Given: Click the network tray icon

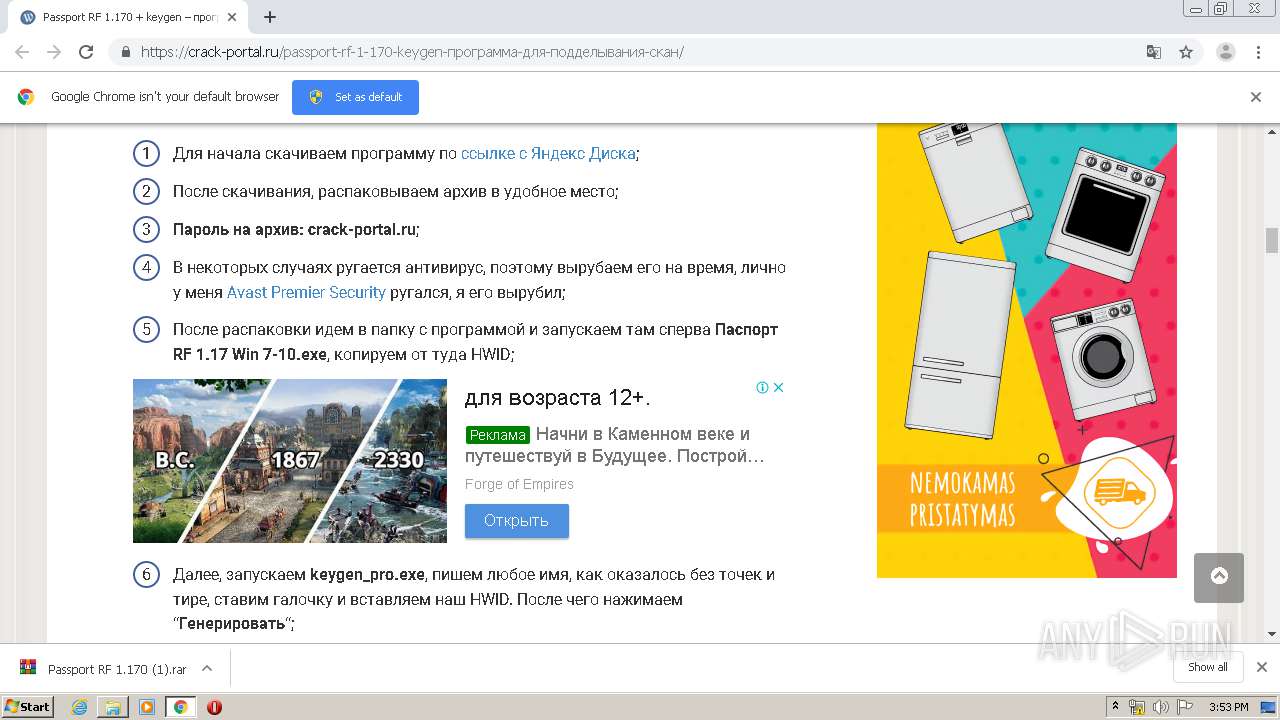Looking at the screenshot, I should click(1137, 707).
